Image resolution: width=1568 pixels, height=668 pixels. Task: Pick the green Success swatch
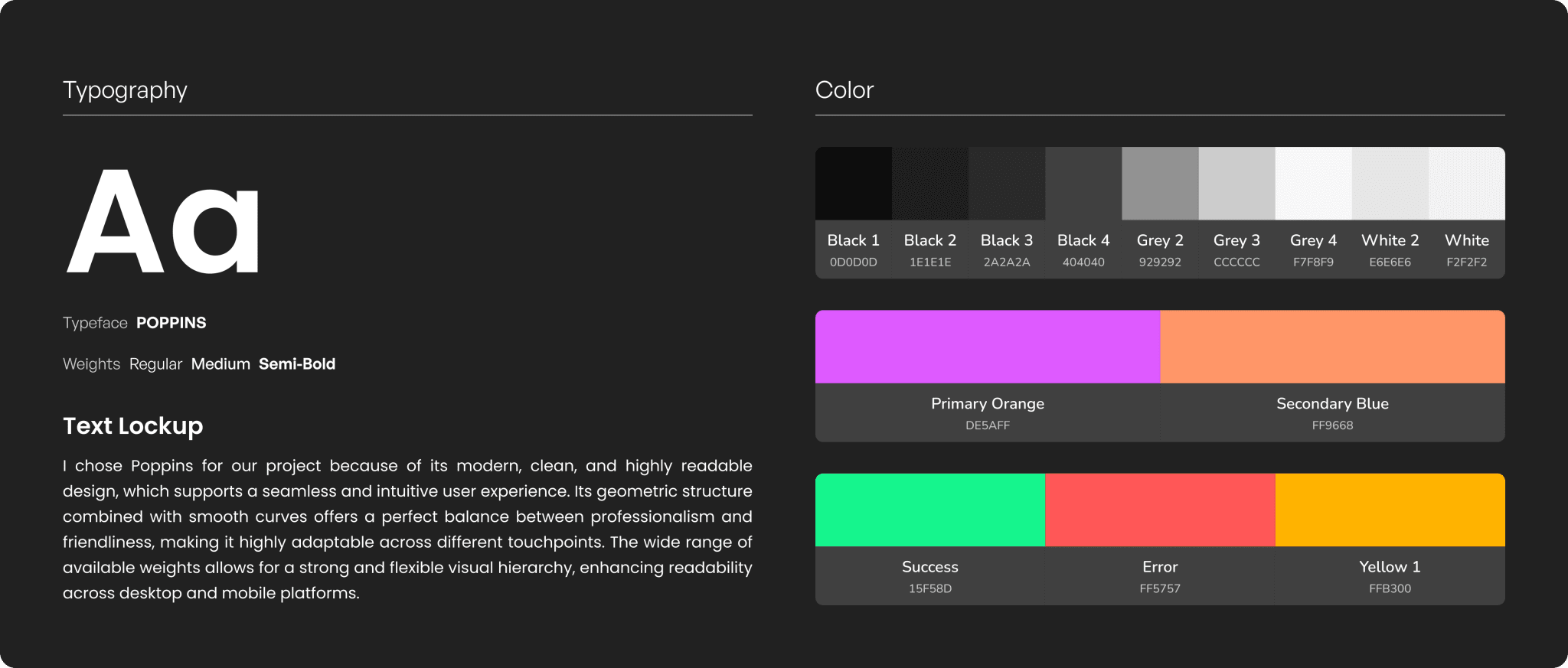[929, 510]
